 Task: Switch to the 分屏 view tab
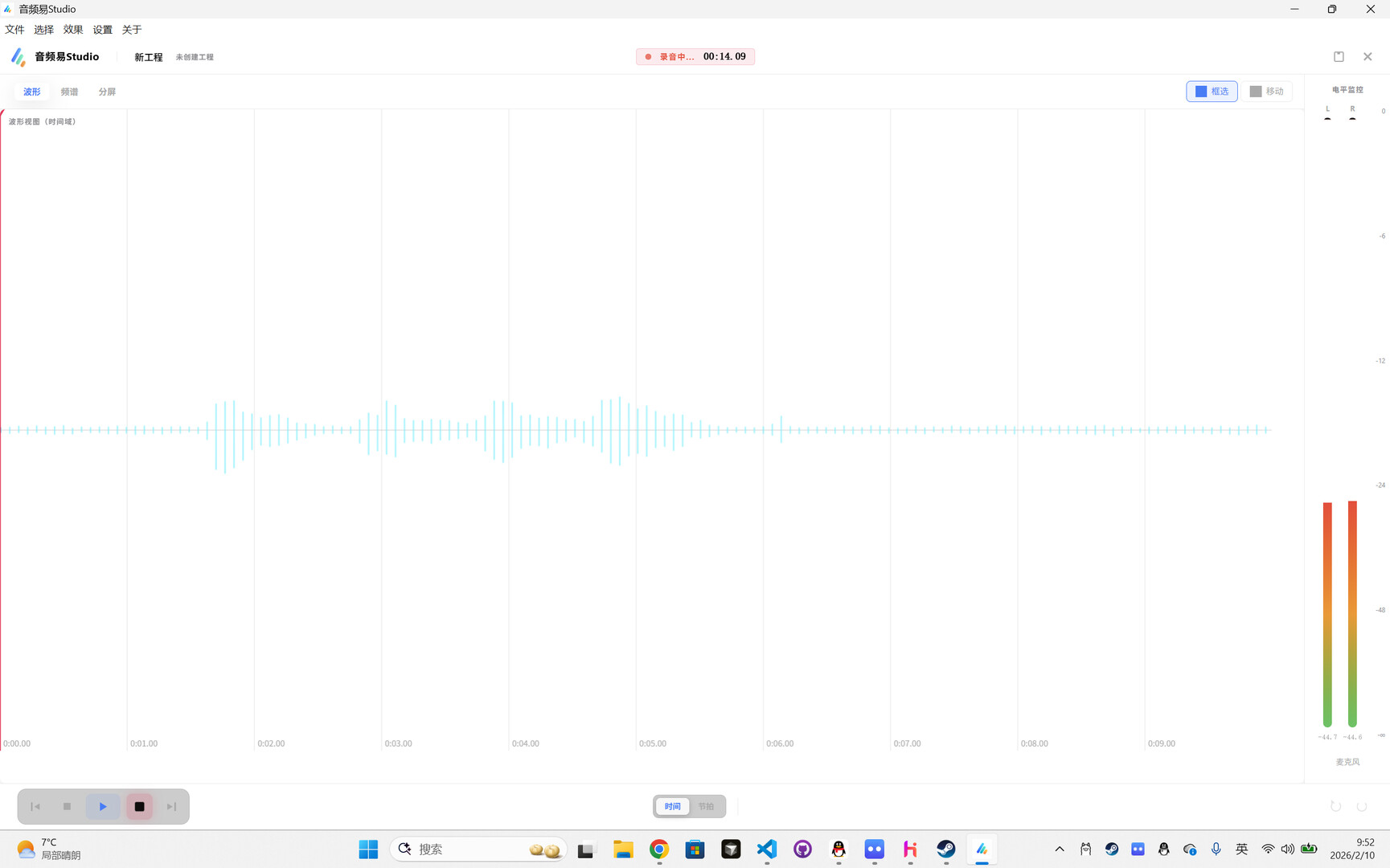click(x=107, y=91)
